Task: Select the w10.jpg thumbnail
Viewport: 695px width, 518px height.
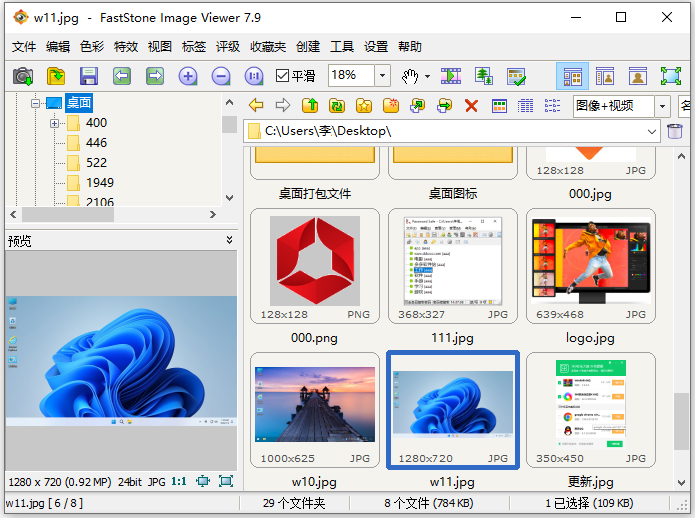Action: (315, 410)
